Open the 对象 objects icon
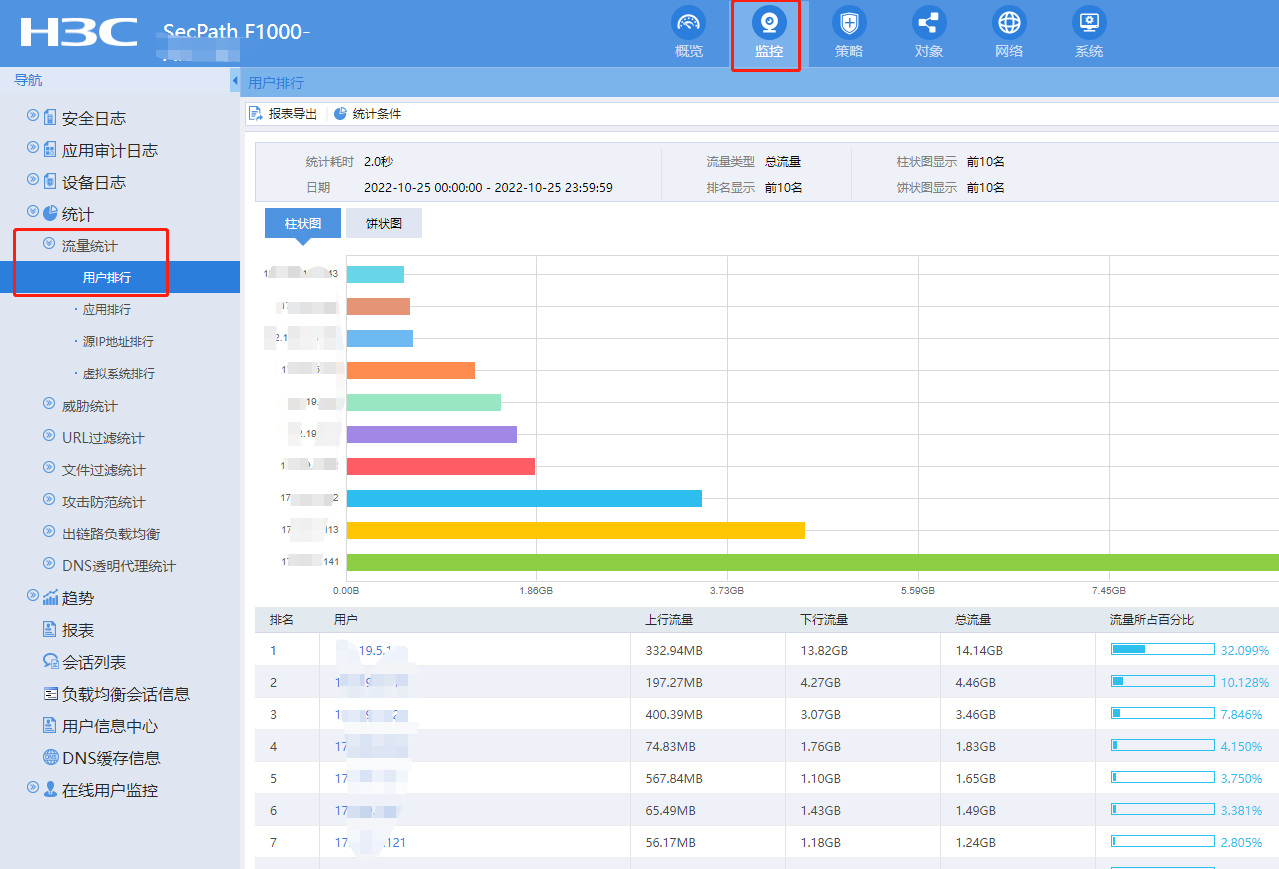1279x869 pixels. tap(928, 23)
